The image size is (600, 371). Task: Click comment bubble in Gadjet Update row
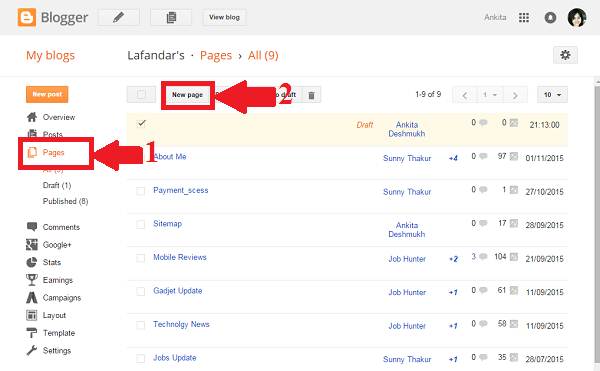coord(483,290)
